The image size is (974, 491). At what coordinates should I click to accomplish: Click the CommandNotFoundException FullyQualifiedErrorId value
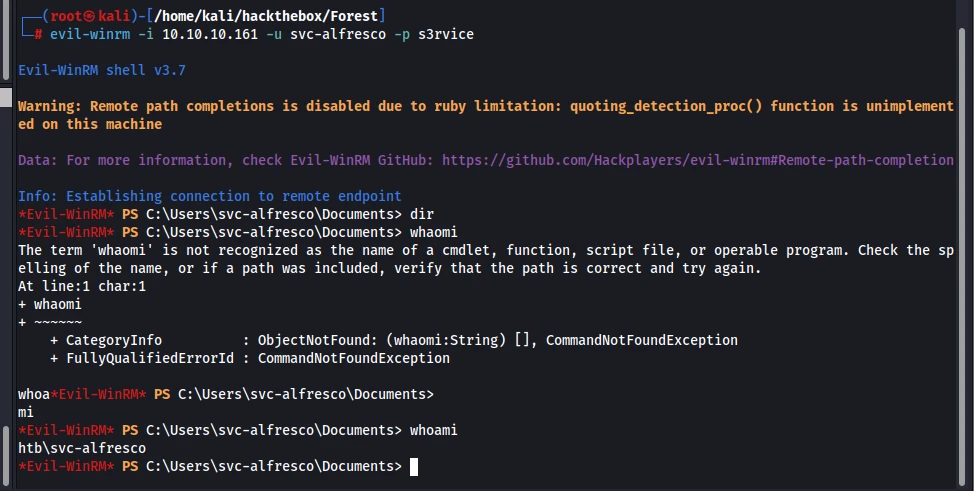[353, 359]
